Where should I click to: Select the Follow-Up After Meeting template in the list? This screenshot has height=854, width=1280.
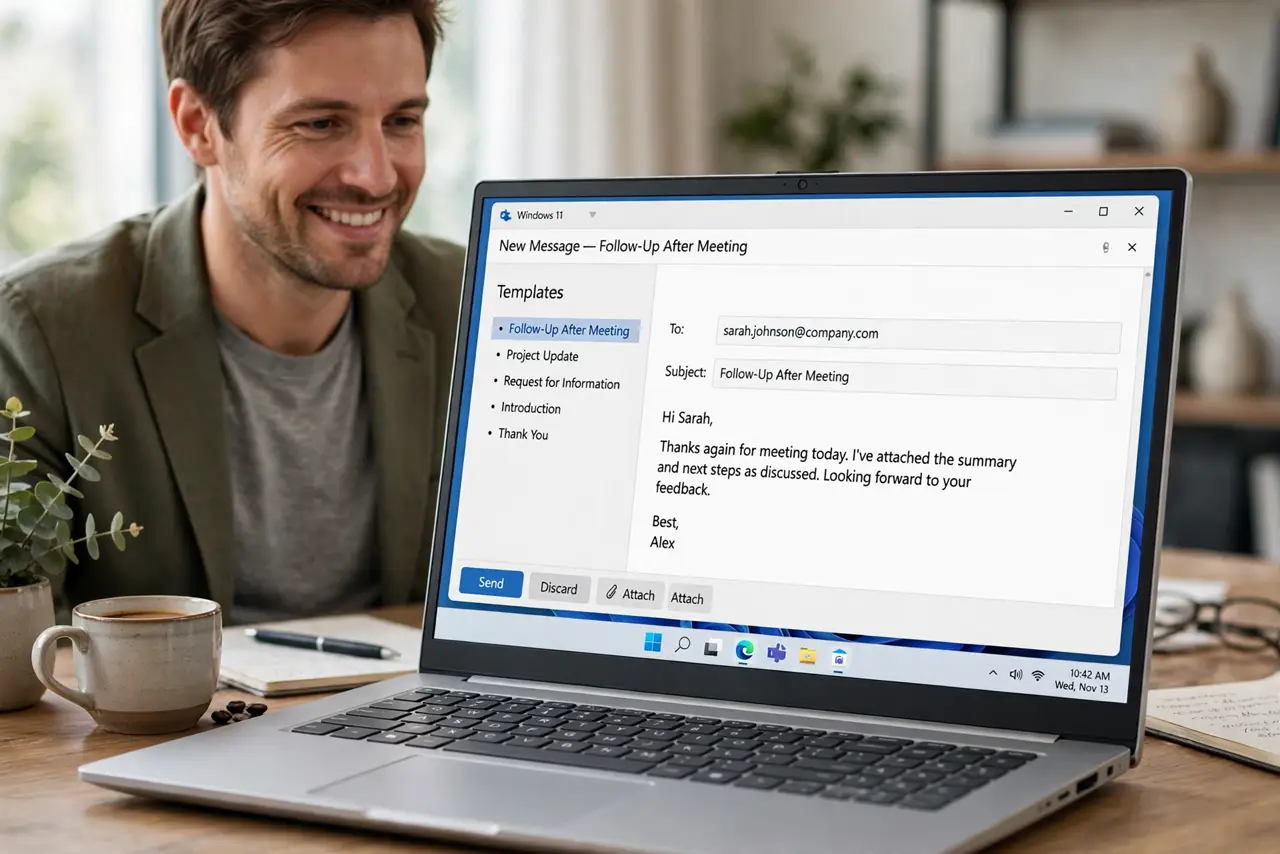tap(566, 330)
